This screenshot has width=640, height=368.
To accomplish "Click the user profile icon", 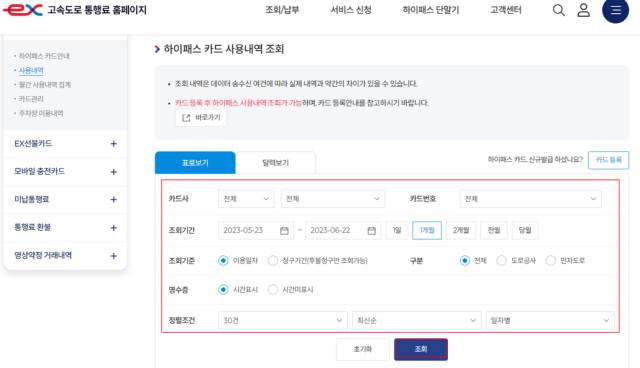I will (584, 10).
